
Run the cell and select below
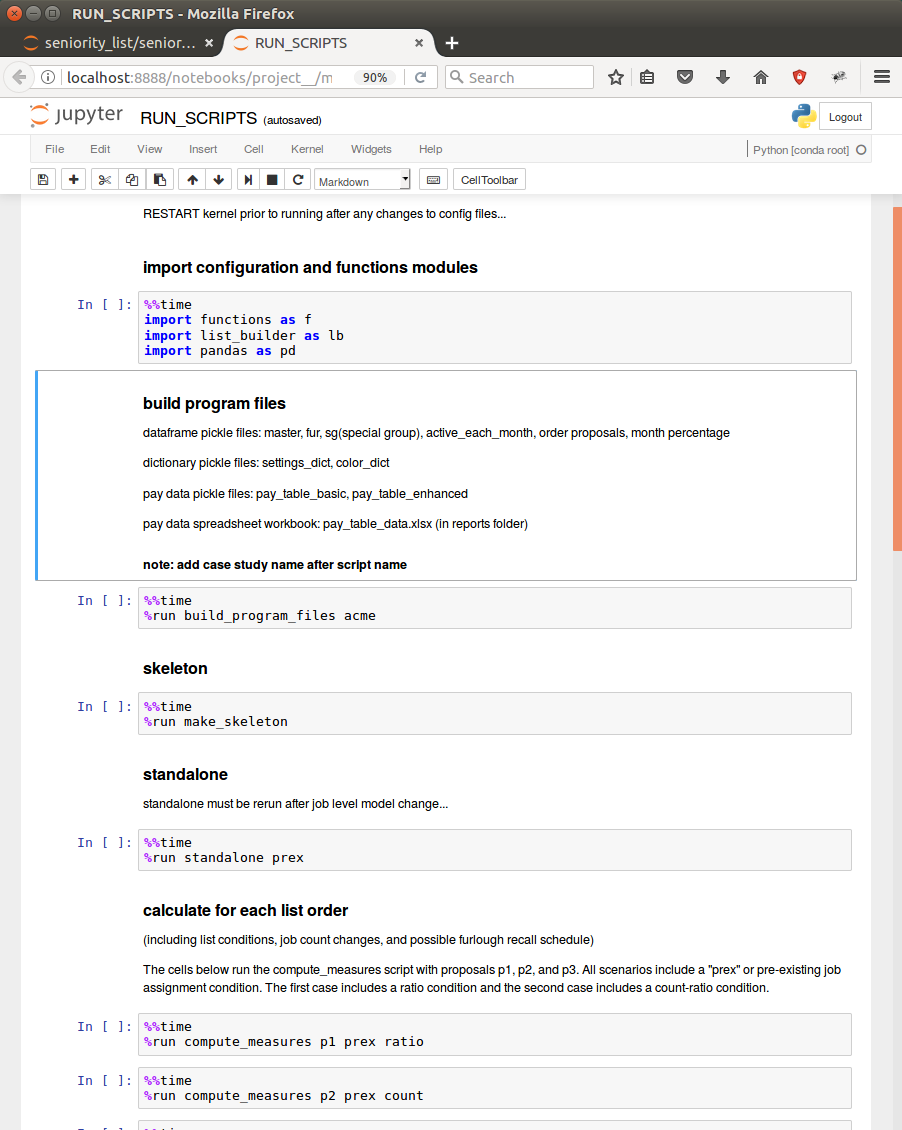(x=248, y=180)
